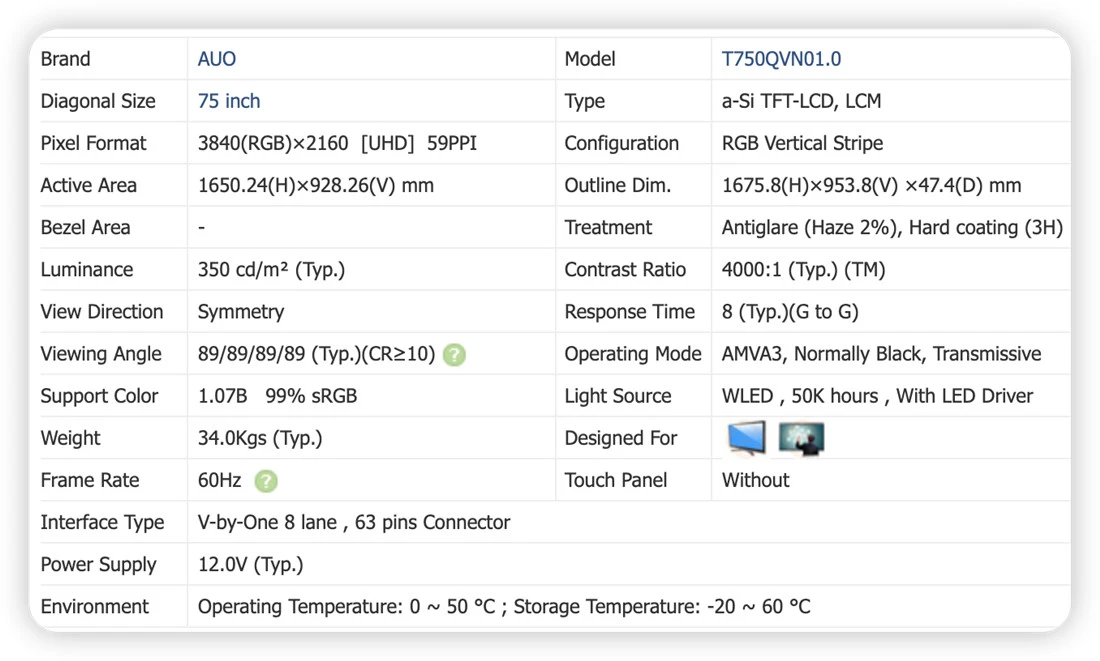Click the Weight label
Image resolution: width=1100 pixels, height=661 pixels.
(70, 438)
